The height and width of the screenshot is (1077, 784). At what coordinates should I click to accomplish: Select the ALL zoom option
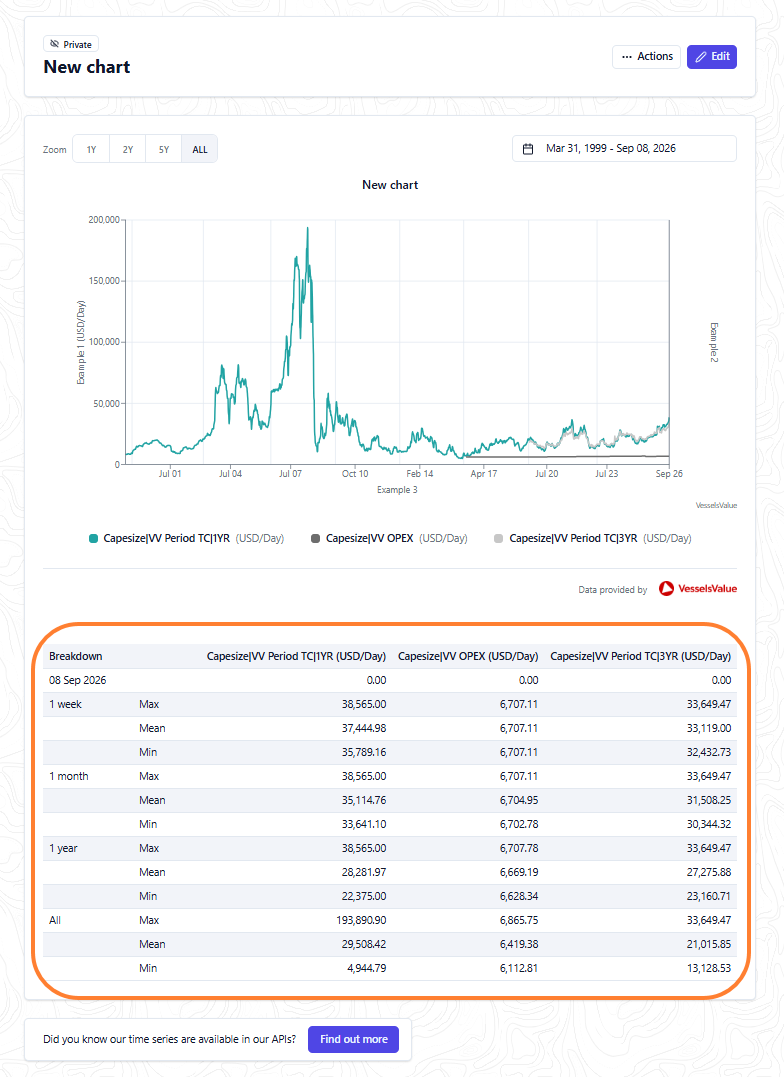pyautogui.click(x=200, y=149)
